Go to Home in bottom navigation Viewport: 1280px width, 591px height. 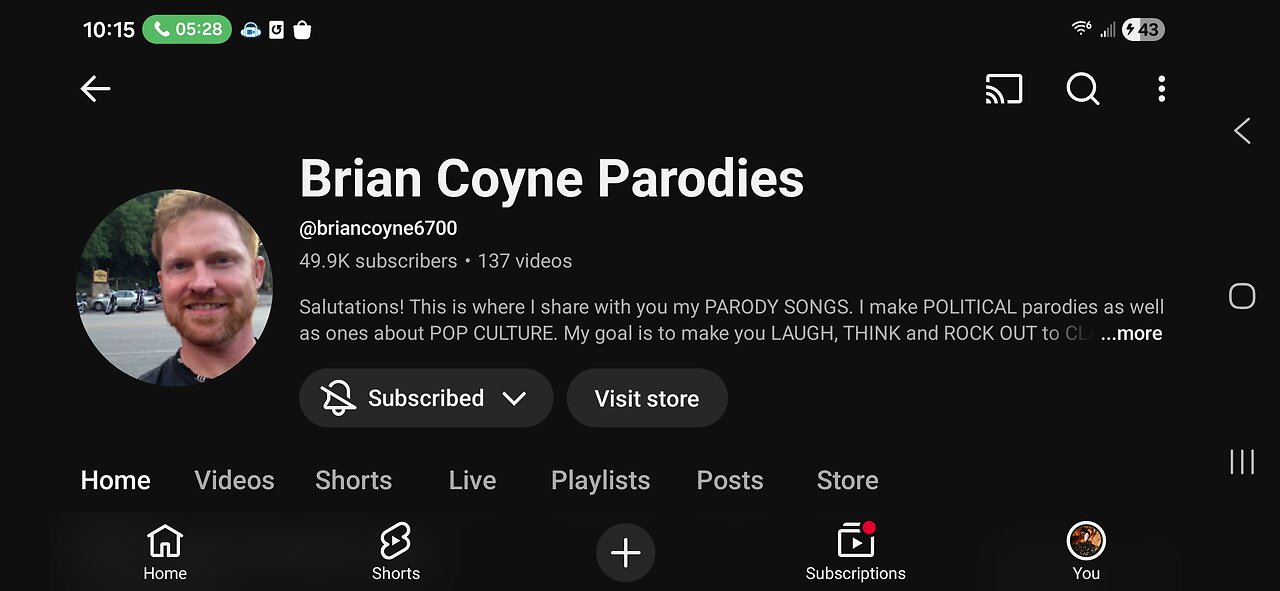[x=165, y=553]
